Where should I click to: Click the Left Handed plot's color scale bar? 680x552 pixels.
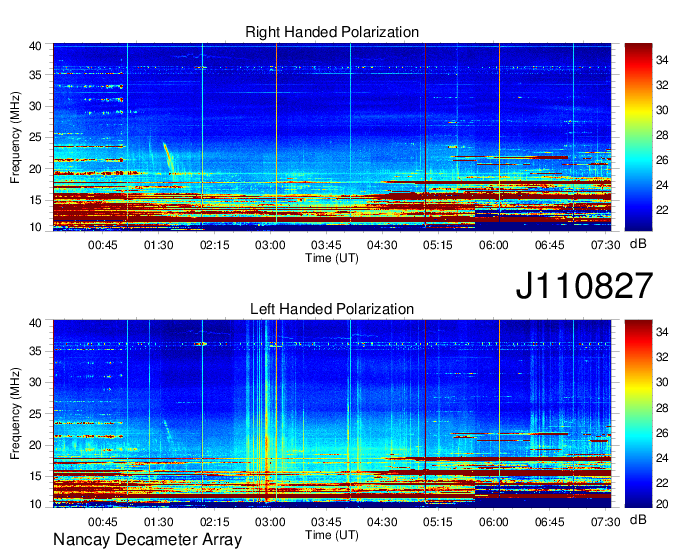(638, 414)
